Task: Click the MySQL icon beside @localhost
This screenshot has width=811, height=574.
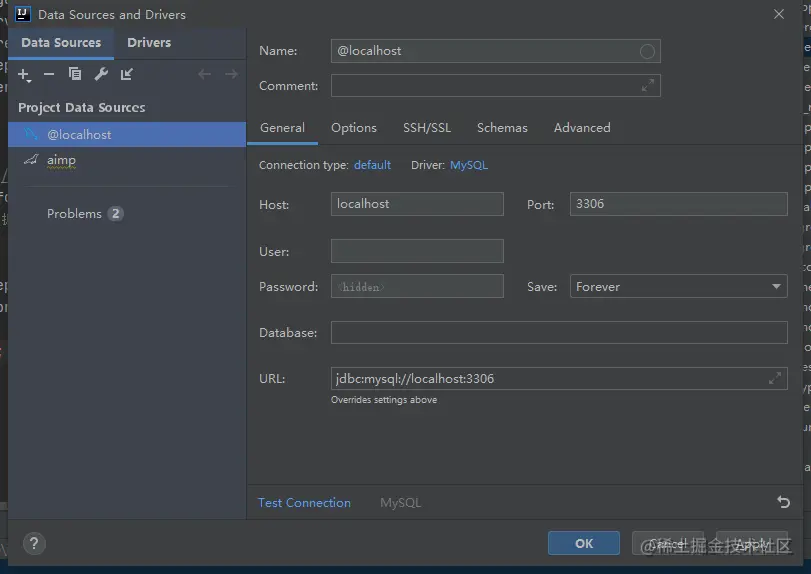Action: [x=31, y=134]
